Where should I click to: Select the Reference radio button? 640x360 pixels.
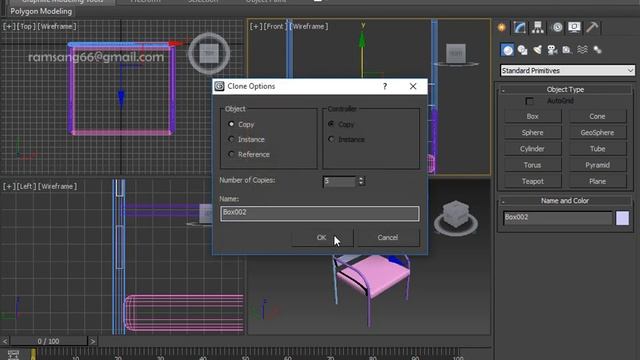[x=231, y=154]
